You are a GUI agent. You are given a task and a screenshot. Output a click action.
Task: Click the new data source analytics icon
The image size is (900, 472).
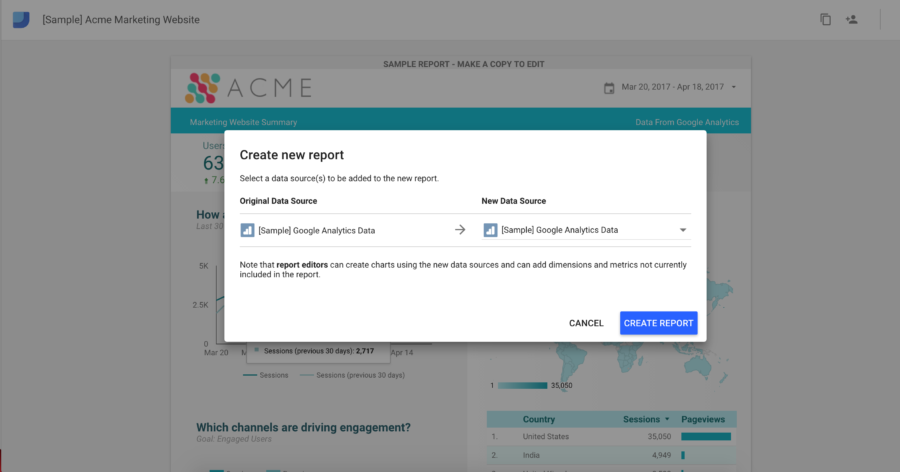click(490, 230)
